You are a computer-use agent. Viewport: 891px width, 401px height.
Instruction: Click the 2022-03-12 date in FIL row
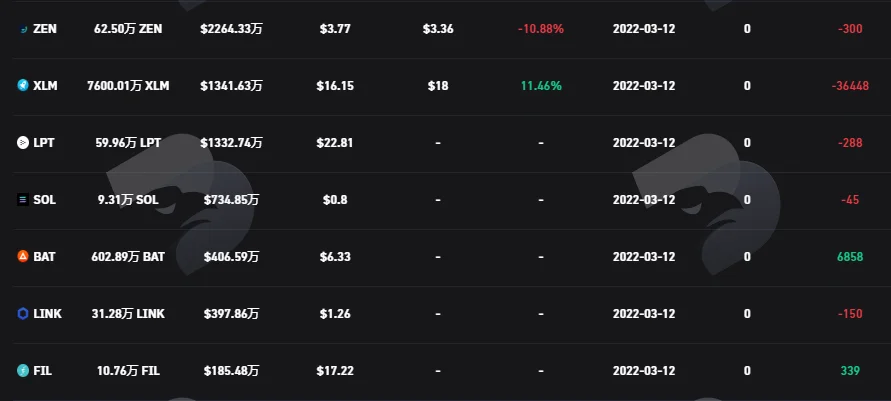tap(644, 371)
